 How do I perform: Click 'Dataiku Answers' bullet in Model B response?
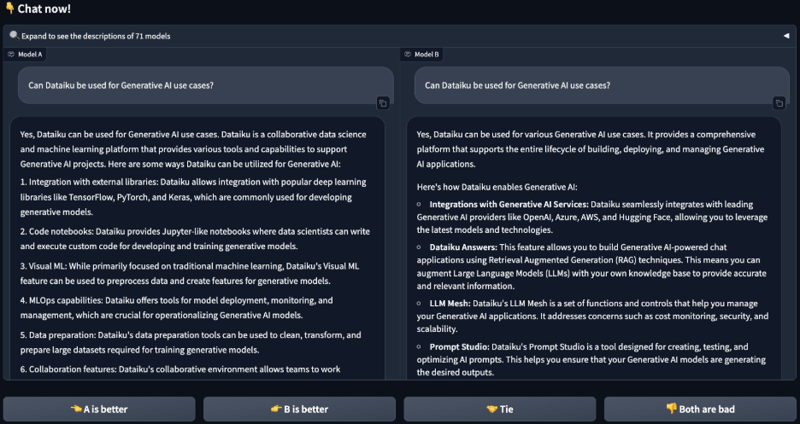coord(468,245)
